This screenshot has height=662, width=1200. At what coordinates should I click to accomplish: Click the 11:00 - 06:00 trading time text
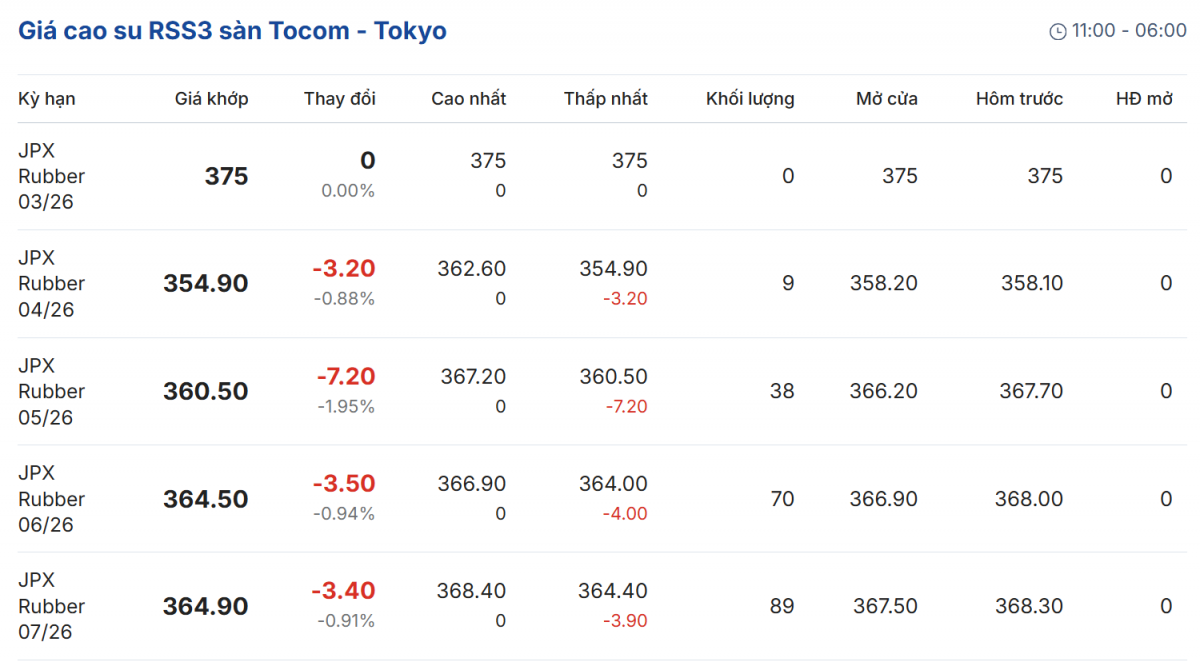[1129, 31]
